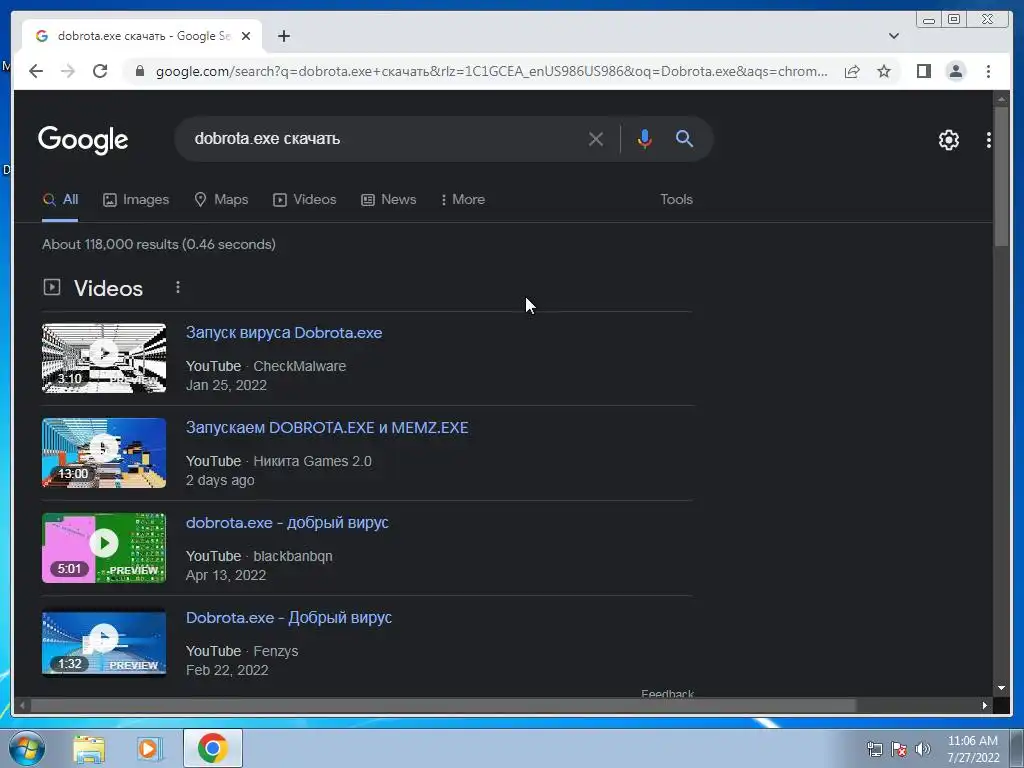Submit search with magnifier icon
The width and height of the screenshot is (1024, 768).
(x=684, y=138)
